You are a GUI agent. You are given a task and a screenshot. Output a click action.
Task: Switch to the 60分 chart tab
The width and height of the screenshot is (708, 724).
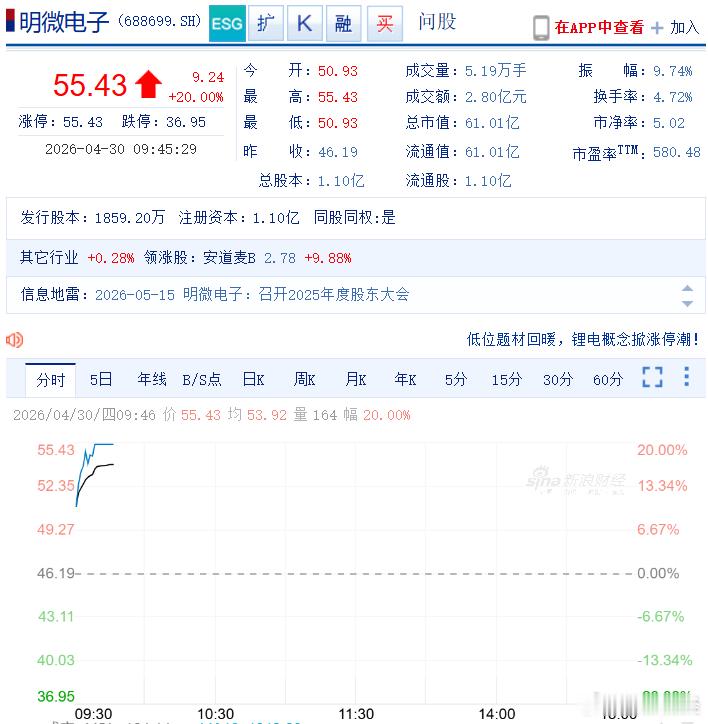tap(608, 380)
